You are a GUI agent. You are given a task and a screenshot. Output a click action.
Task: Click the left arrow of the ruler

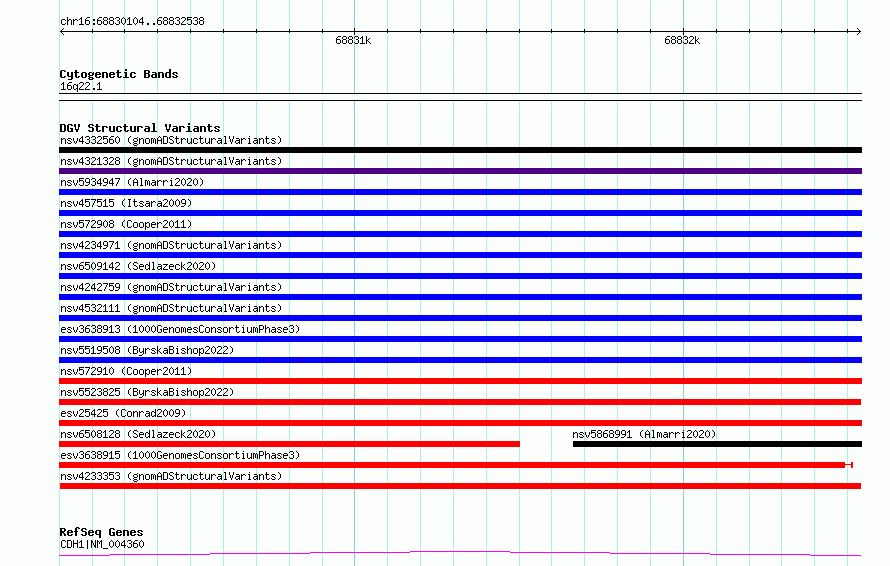click(x=62, y=32)
